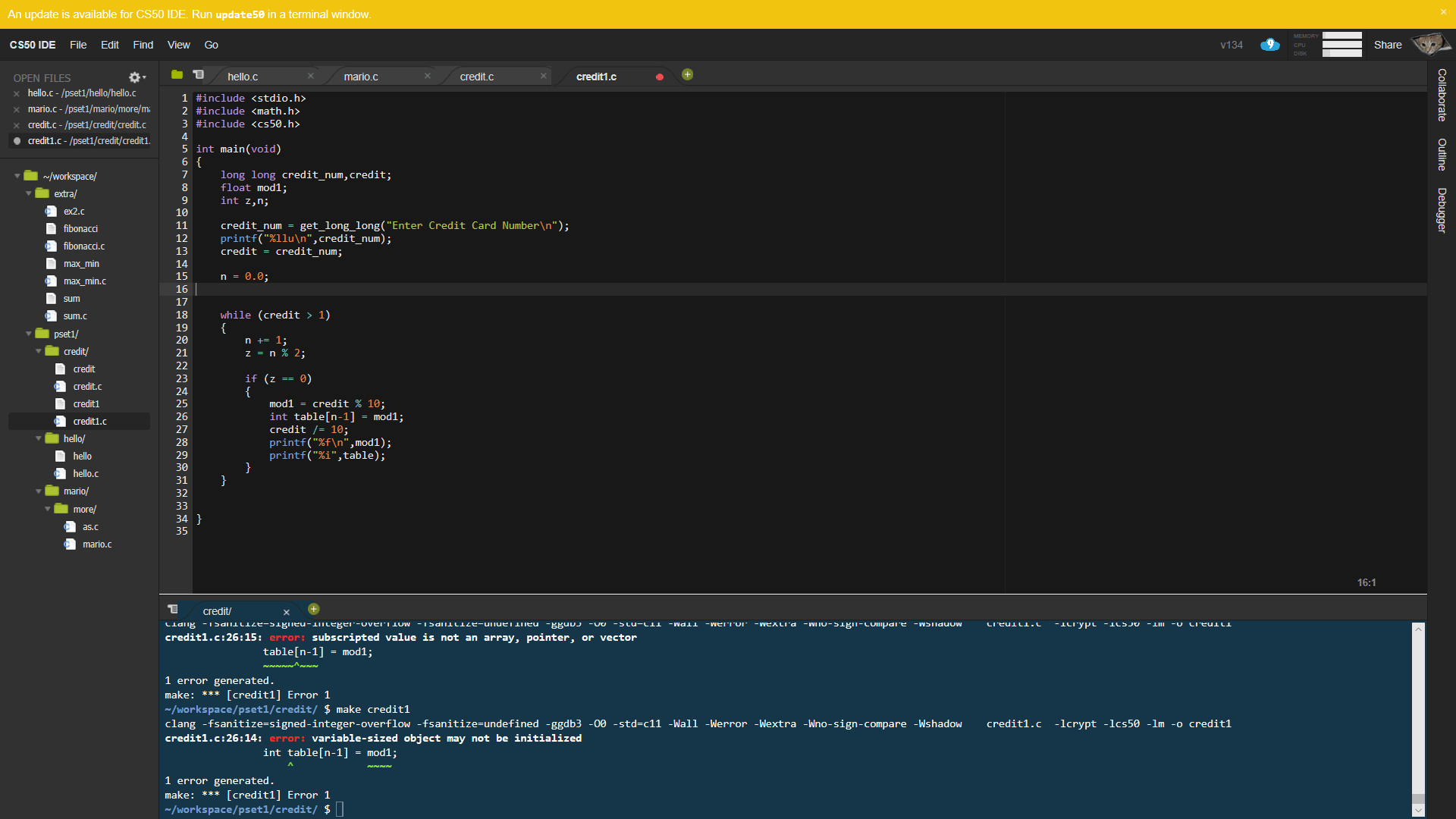Open the editor pane tab-list icon
This screenshot has width=1456, height=819.
199,75
